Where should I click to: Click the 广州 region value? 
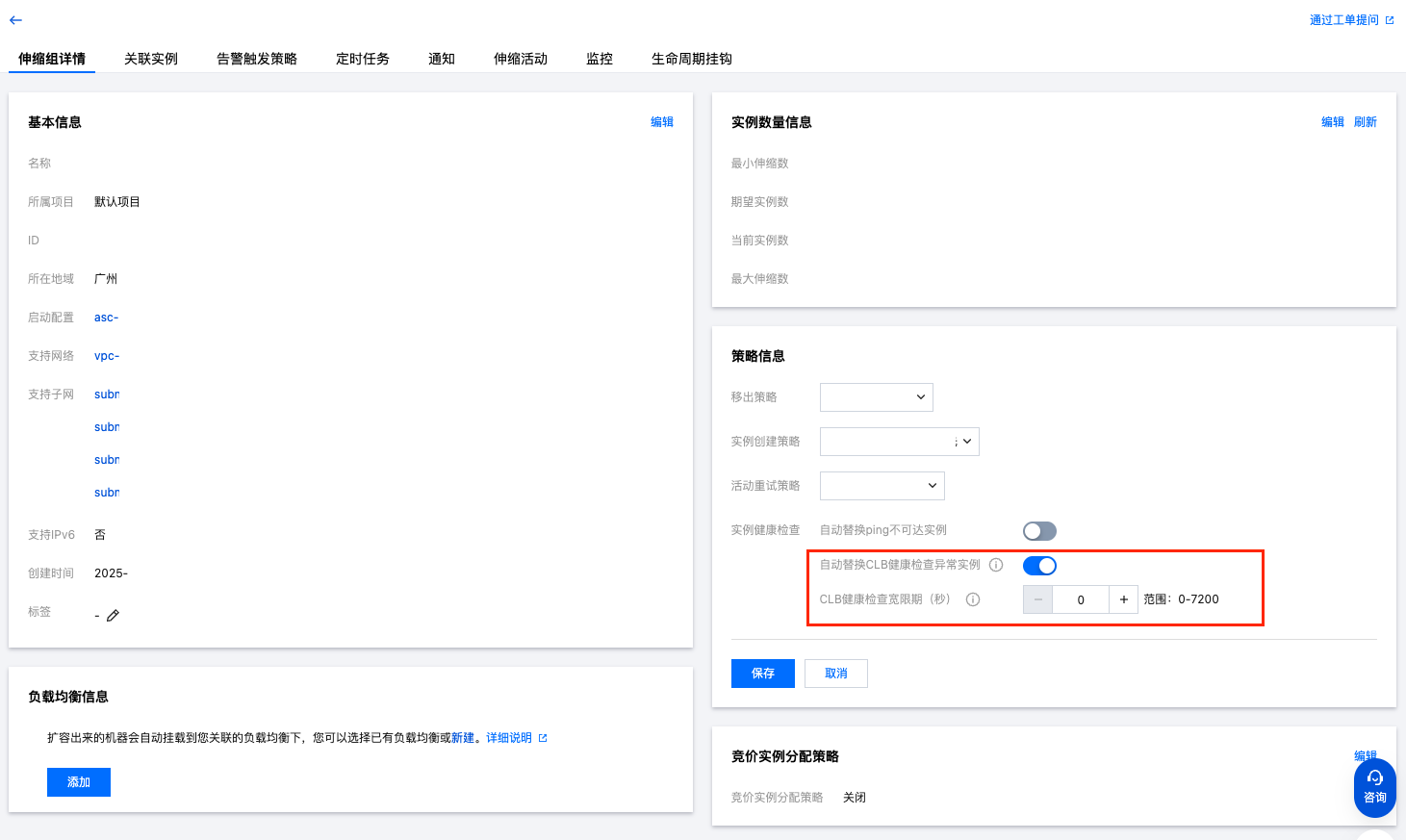point(106,279)
